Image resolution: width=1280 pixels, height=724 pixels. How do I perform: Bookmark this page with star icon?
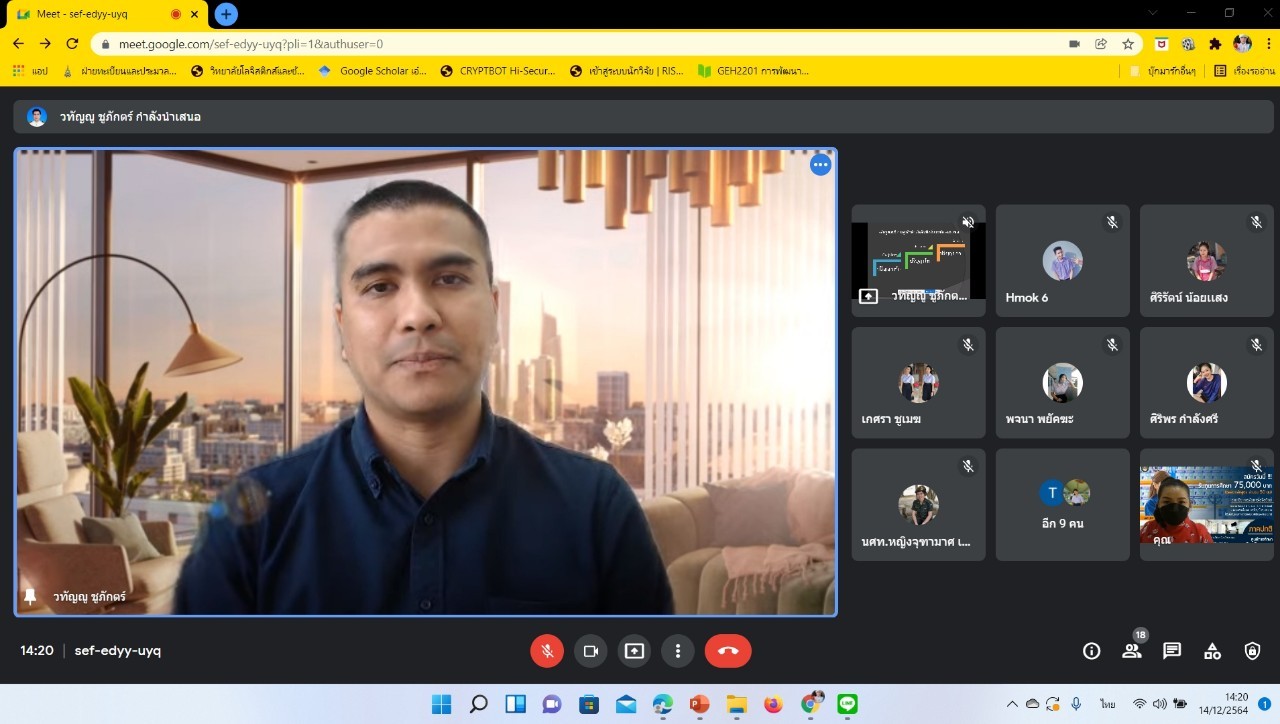point(1128,44)
